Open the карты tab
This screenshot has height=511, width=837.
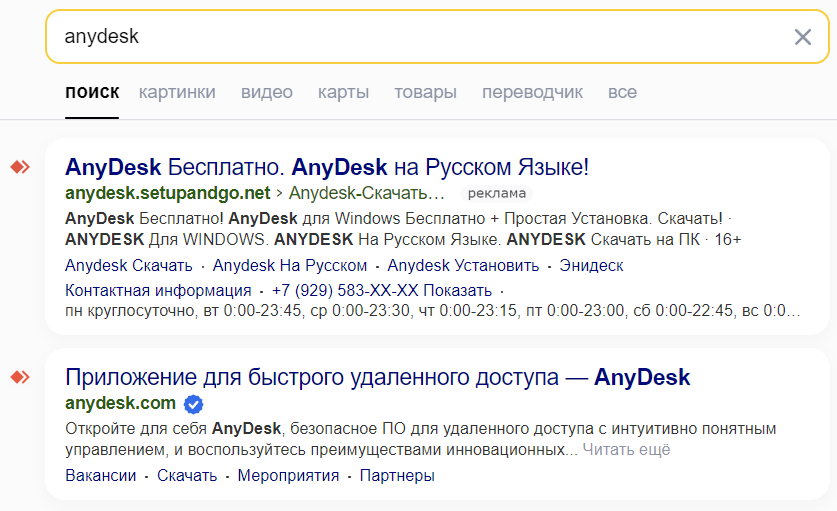pyautogui.click(x=343, y=92)
